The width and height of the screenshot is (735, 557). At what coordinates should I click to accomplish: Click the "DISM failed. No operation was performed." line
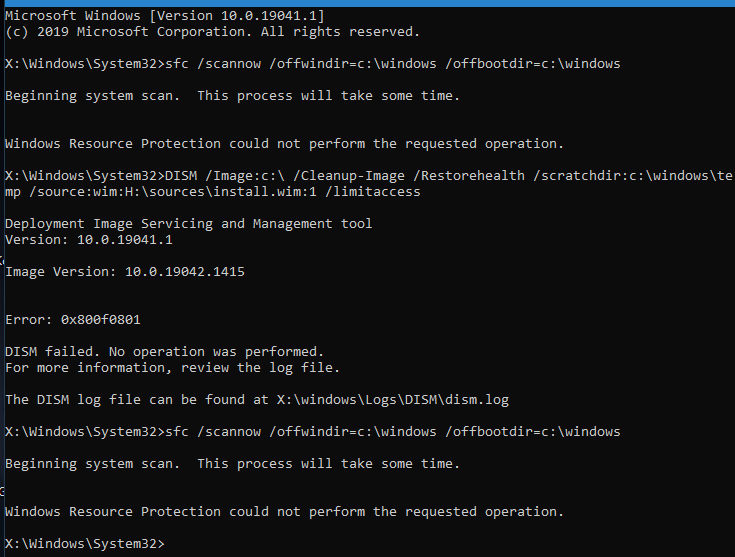click(165, 352)
